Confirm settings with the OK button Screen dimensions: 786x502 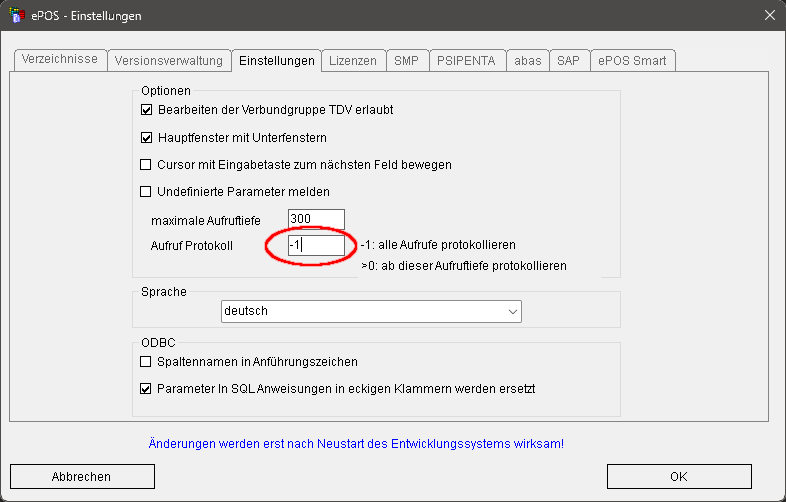679,476
